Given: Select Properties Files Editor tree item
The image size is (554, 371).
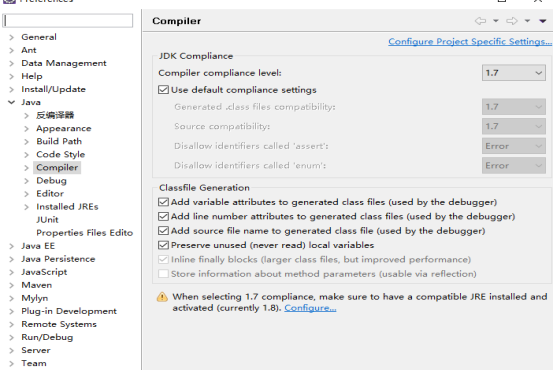Looking at the screenshot, I should (x=84, y=233).
